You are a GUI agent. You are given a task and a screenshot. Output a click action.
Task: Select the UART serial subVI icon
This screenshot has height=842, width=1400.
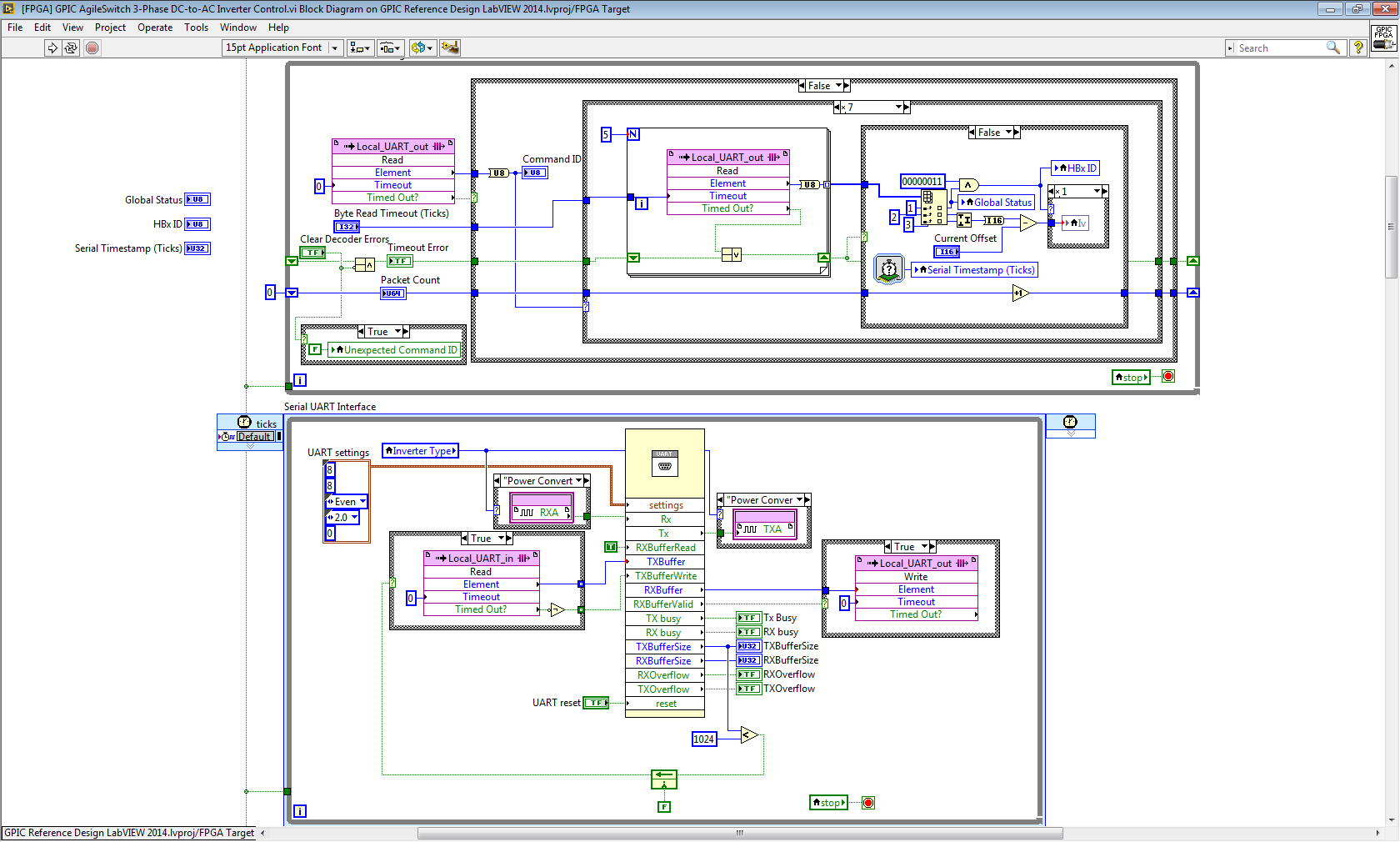click(664, 463)
